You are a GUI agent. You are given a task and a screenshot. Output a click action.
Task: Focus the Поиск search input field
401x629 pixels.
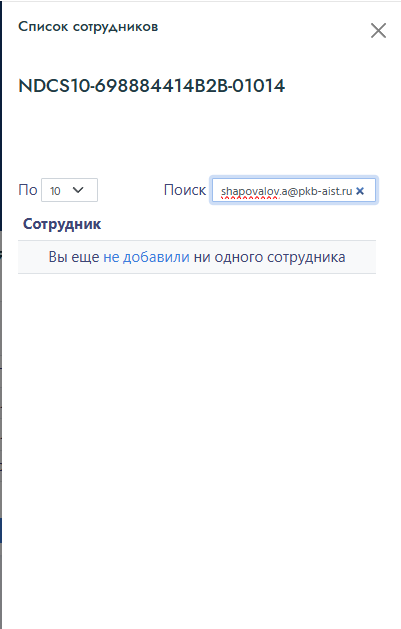click(294, 190)
